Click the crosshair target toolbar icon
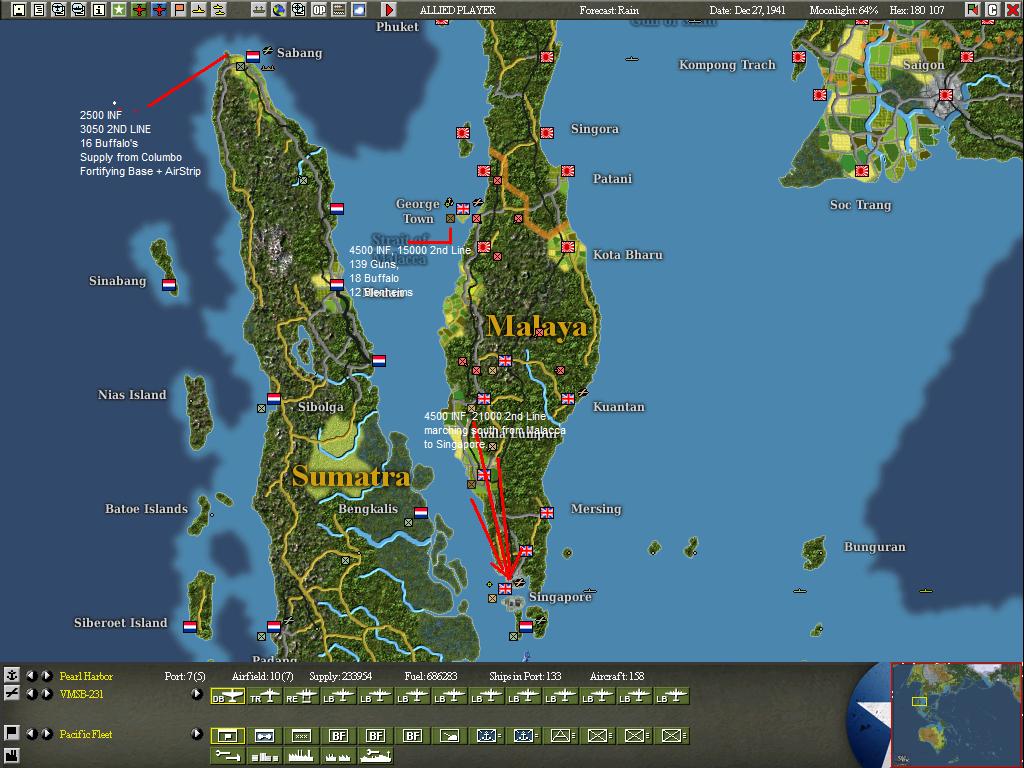This screenshot has height=768, width=1024. tap(298, 10)
